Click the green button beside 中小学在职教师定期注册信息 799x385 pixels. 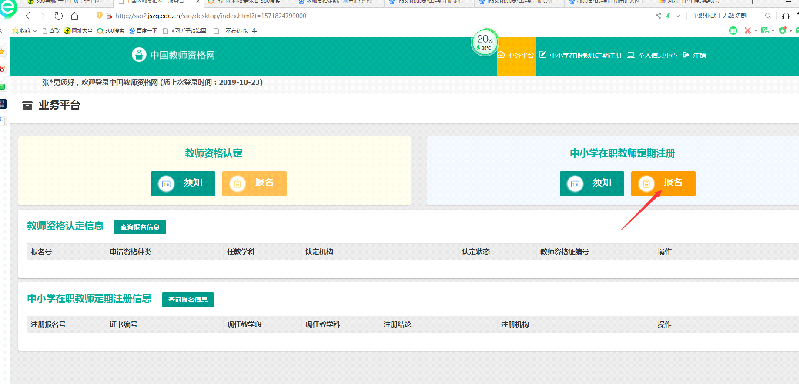pos(188,299)
